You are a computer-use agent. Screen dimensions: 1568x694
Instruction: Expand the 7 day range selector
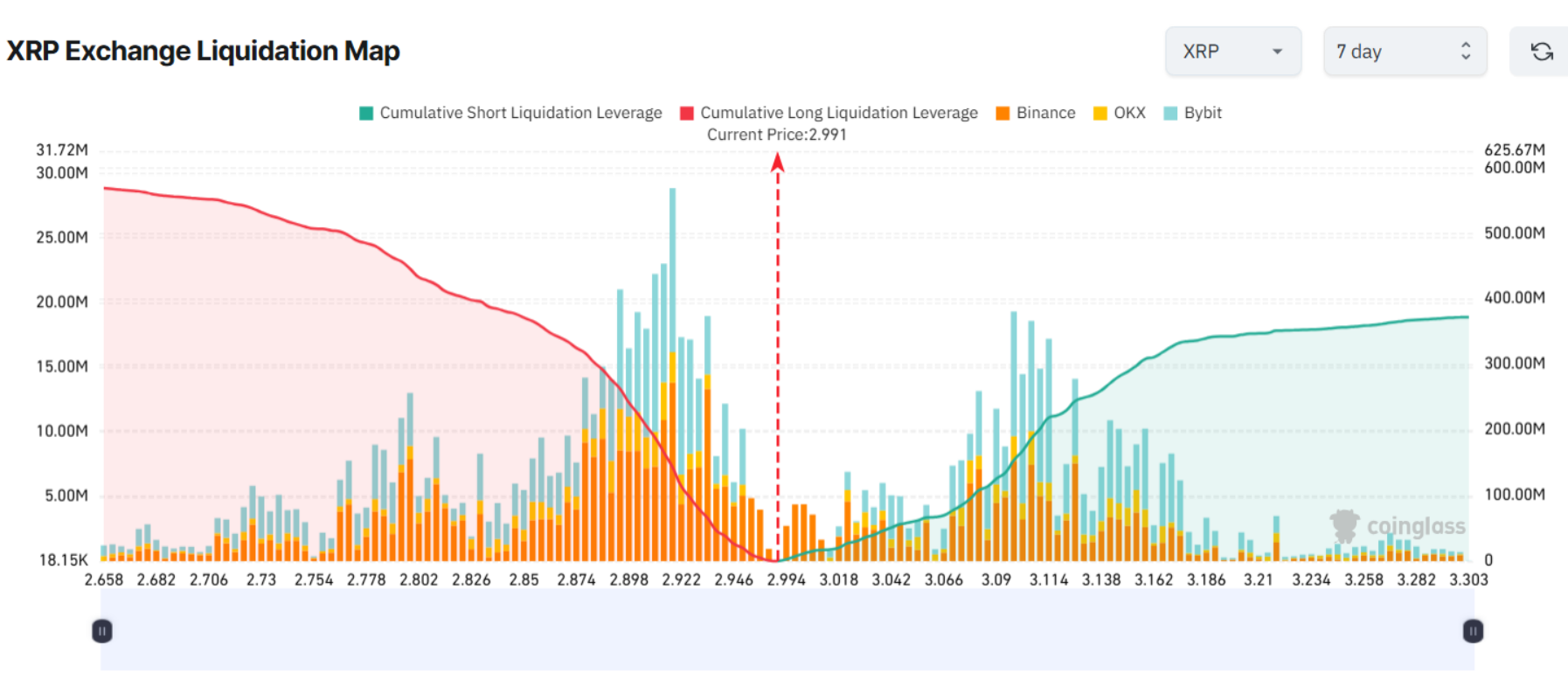[x=1404, y=52]
